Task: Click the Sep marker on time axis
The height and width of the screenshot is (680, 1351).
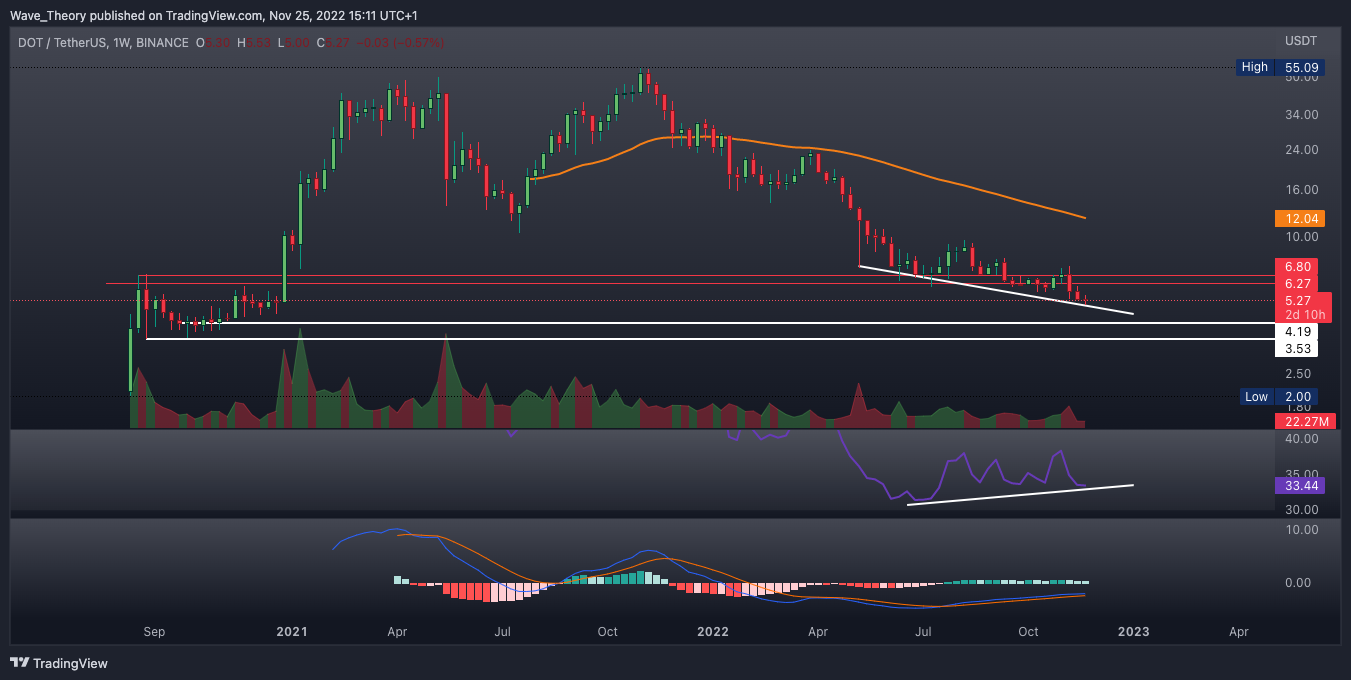Action: [x=154, y=632]
